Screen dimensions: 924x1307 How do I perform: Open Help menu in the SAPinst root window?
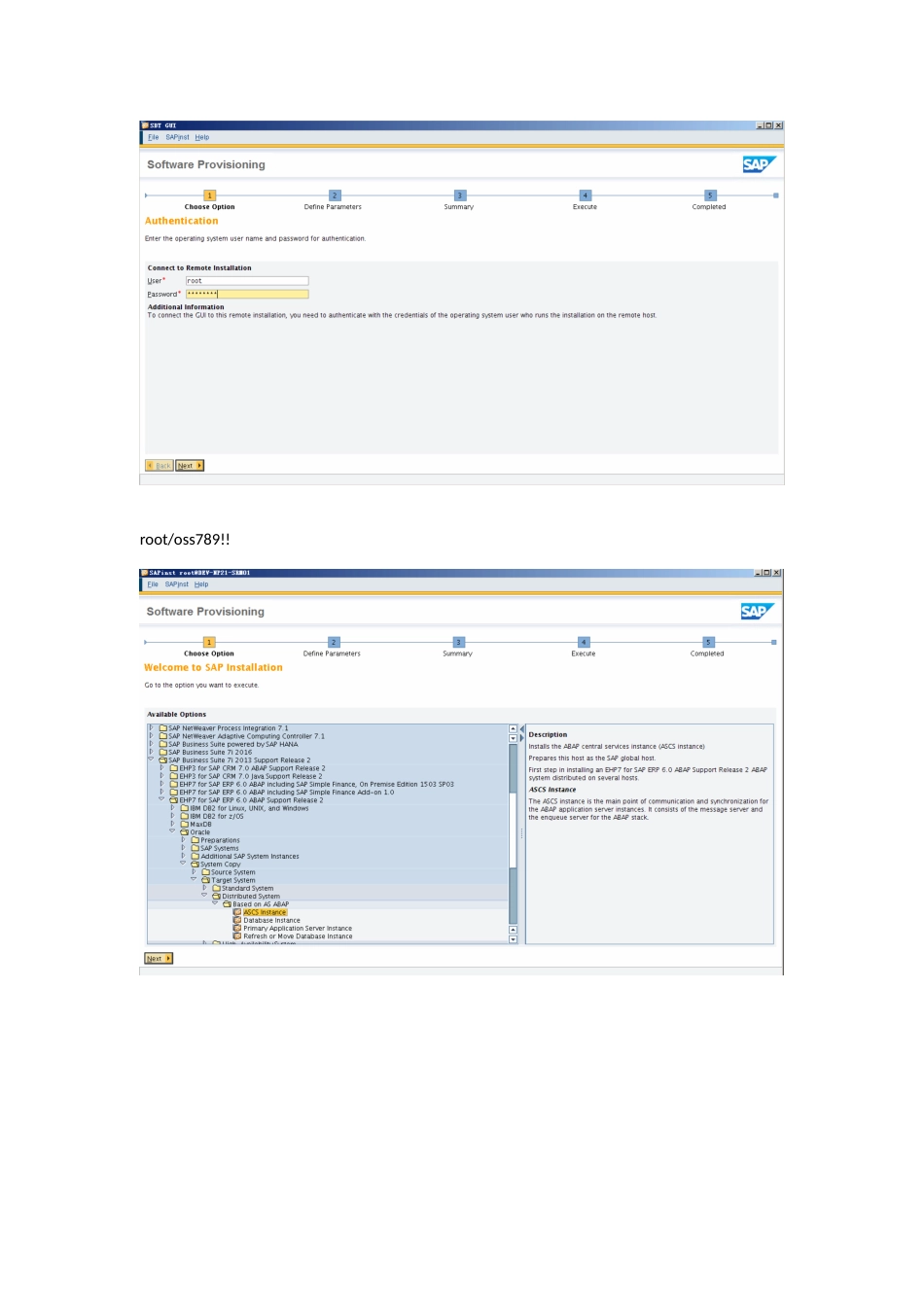click(201, 584)
